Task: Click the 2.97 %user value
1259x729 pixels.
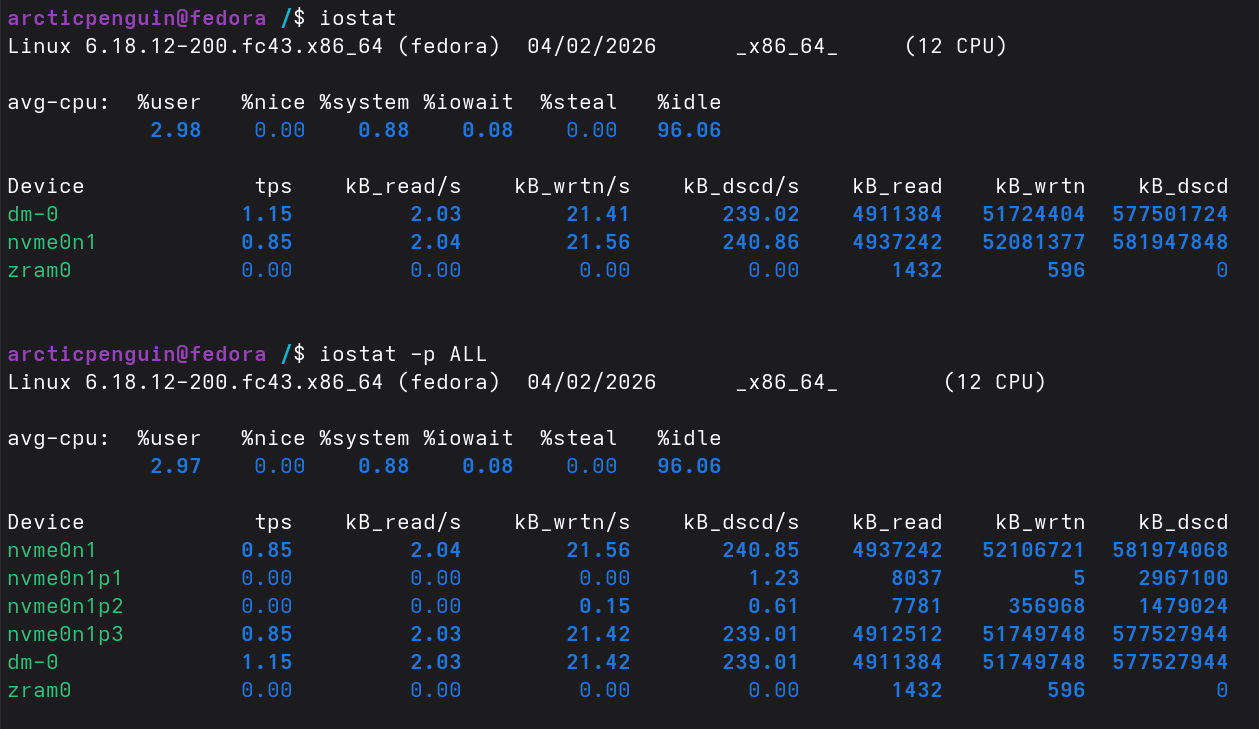Action: 176,466
